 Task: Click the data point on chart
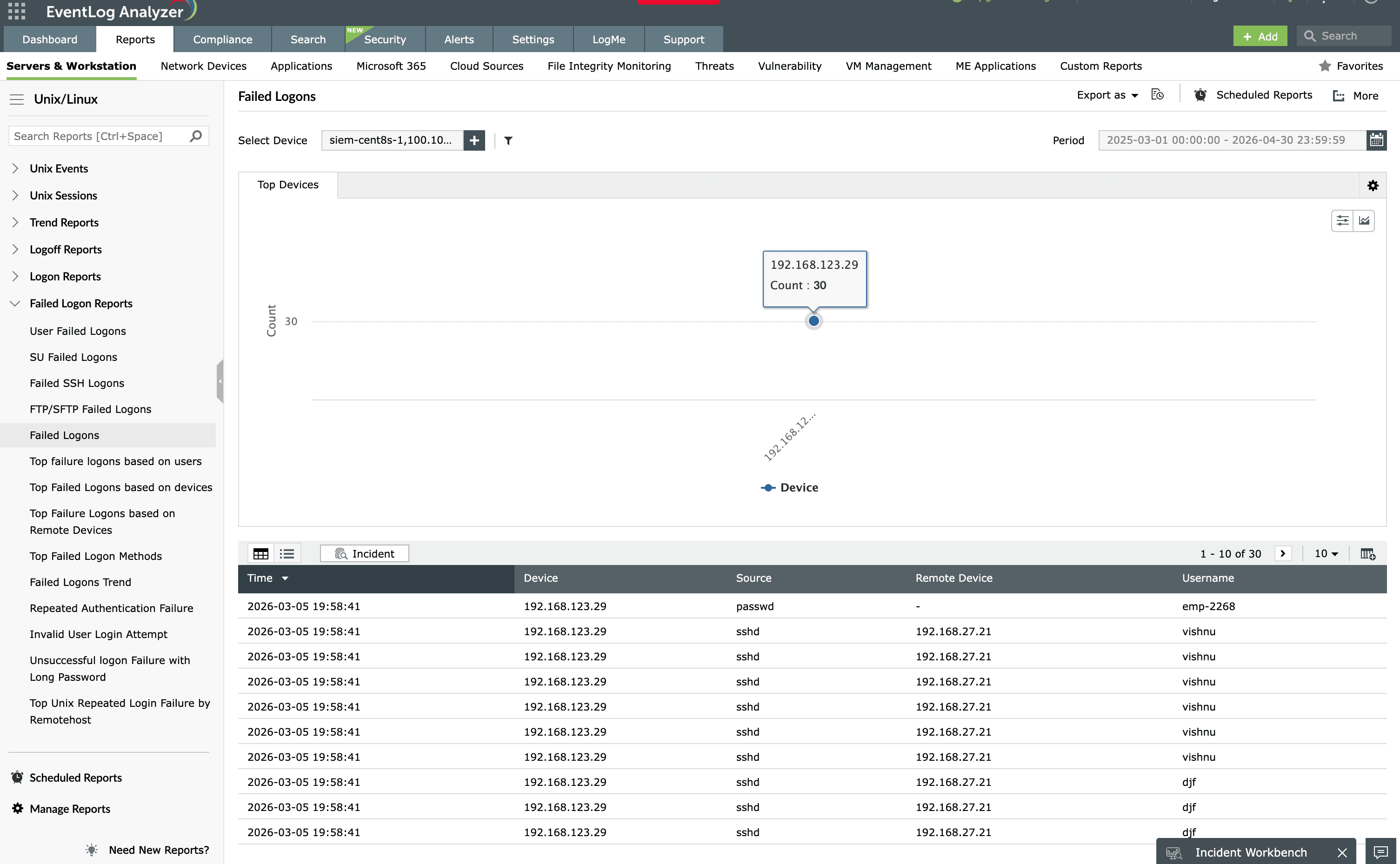point(813,321)
